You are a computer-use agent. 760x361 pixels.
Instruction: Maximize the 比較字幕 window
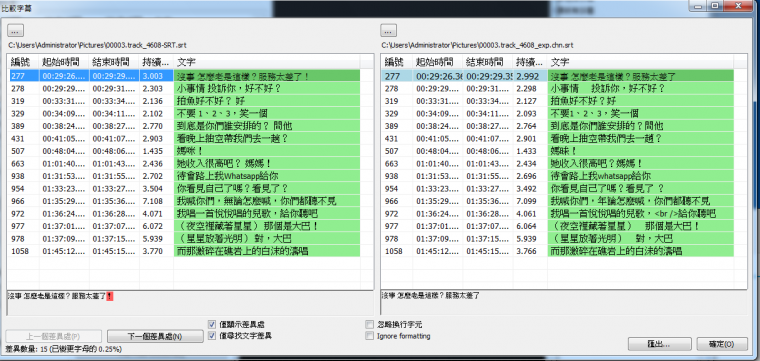(714, 5)
